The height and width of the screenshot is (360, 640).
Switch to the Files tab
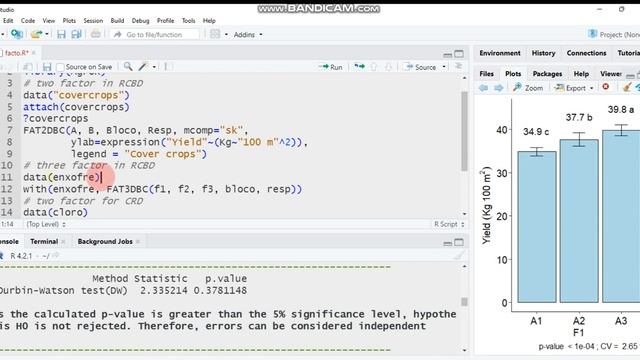tap(486, 74)
